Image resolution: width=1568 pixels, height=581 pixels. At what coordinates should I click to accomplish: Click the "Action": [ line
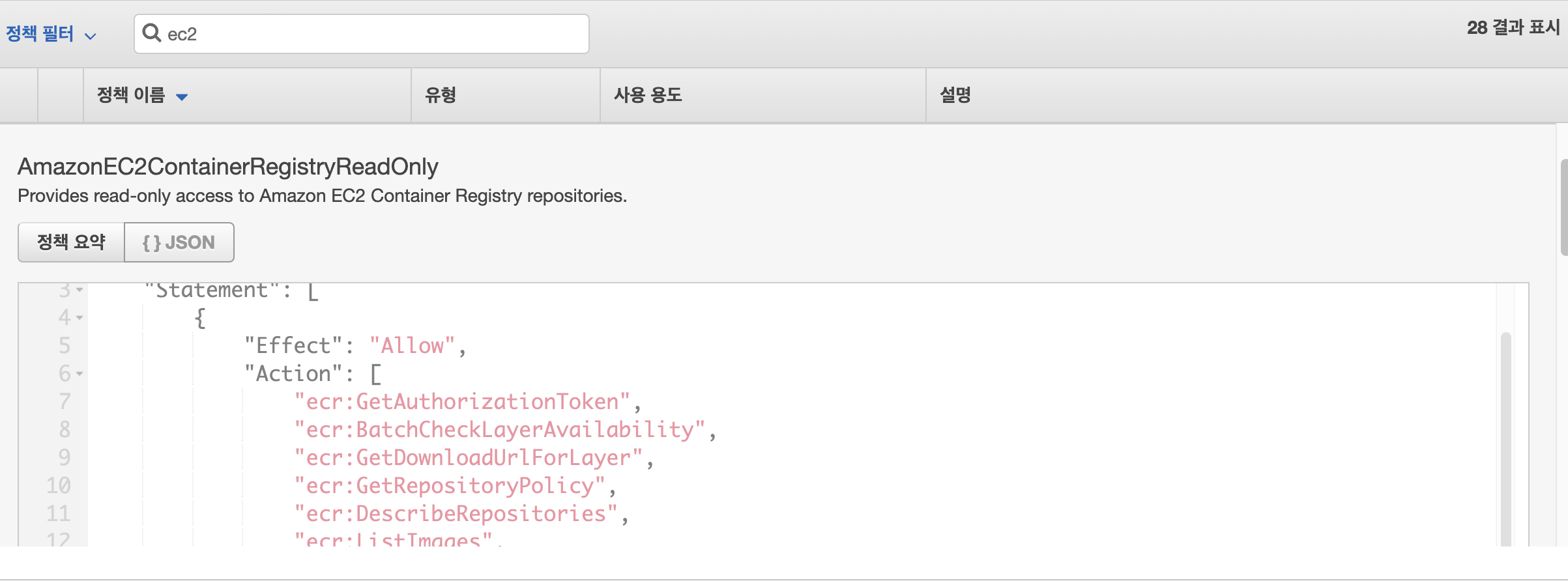coord(313,374)
